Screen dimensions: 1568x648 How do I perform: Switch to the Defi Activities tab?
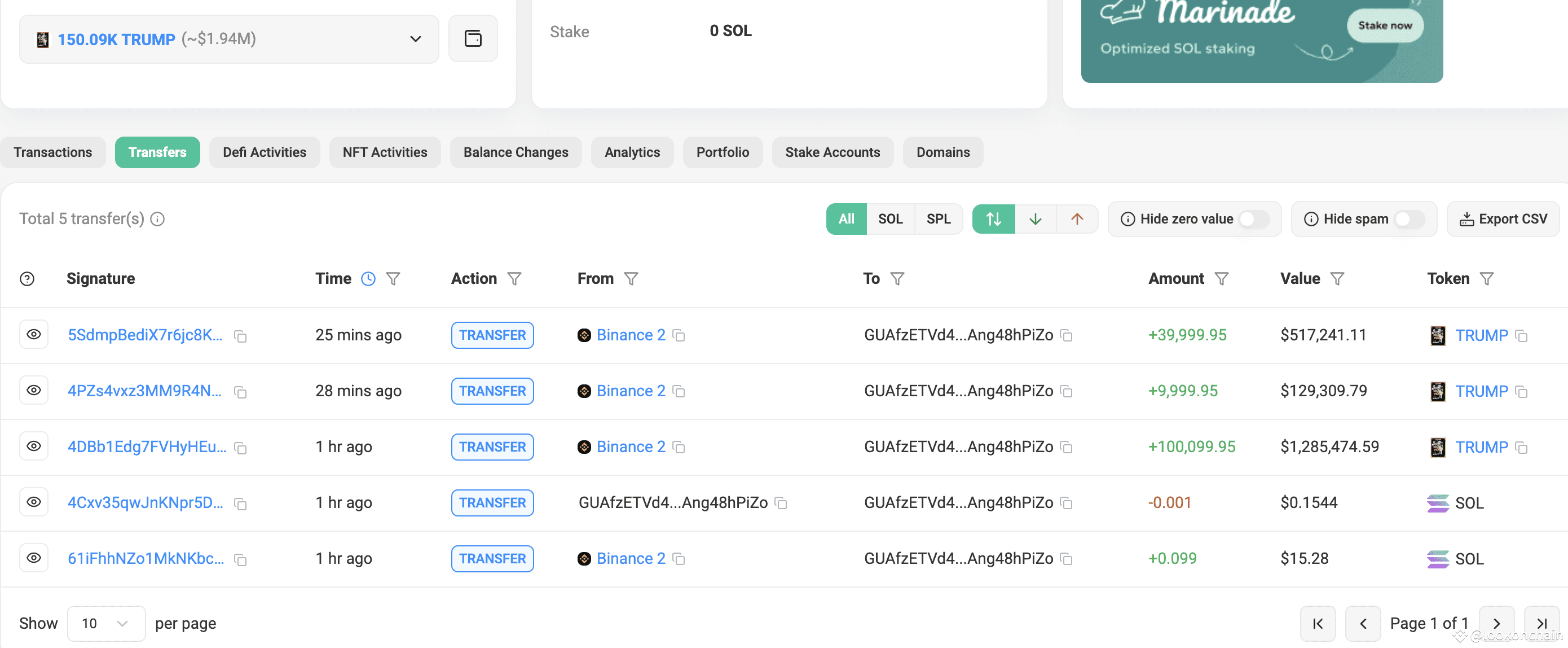pos(264,152)
